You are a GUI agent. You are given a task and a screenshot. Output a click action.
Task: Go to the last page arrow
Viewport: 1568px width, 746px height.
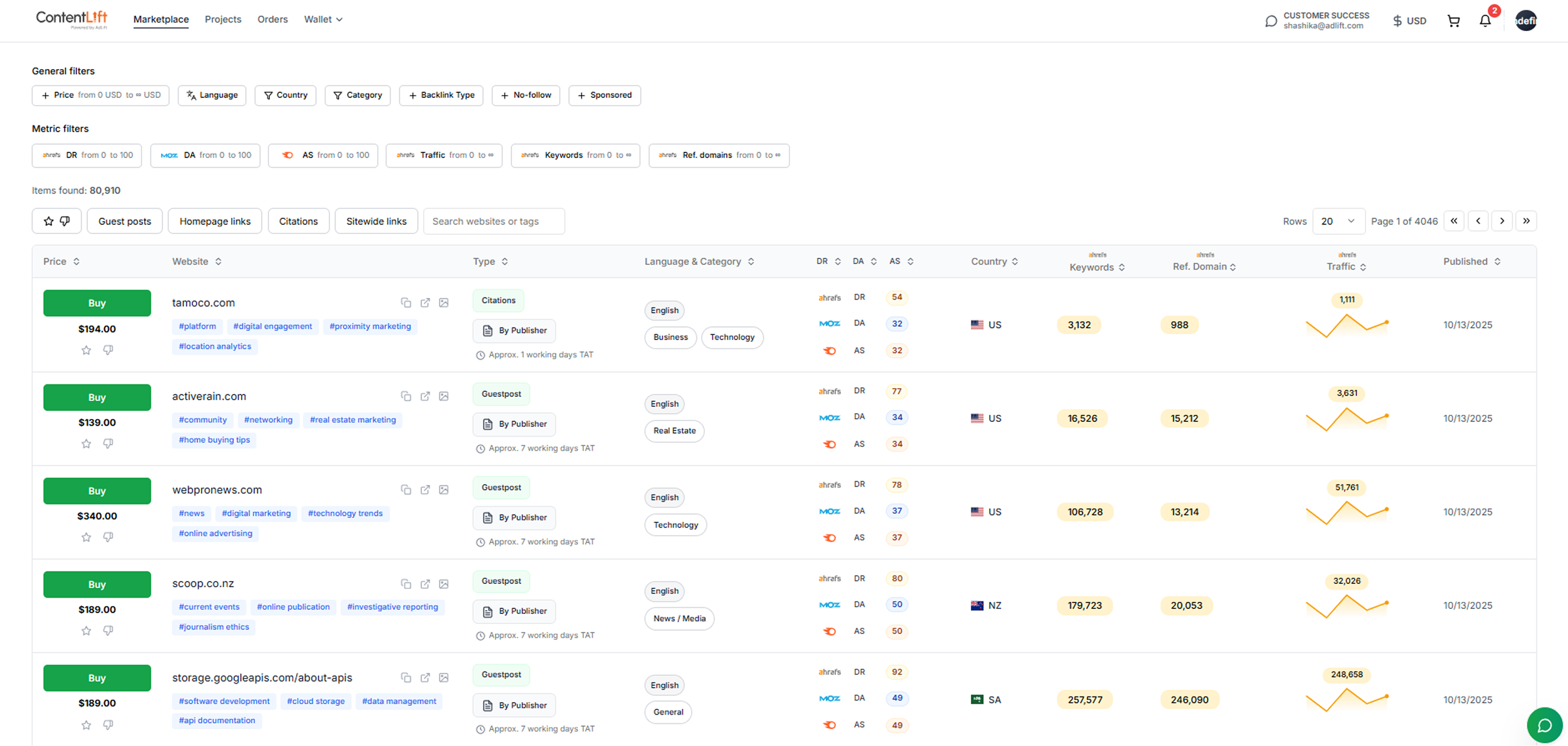tap(1526, 221)
